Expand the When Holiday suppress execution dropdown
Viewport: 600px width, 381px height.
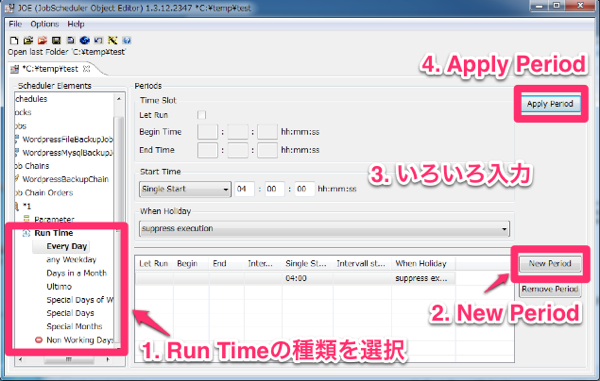[324, 229]
